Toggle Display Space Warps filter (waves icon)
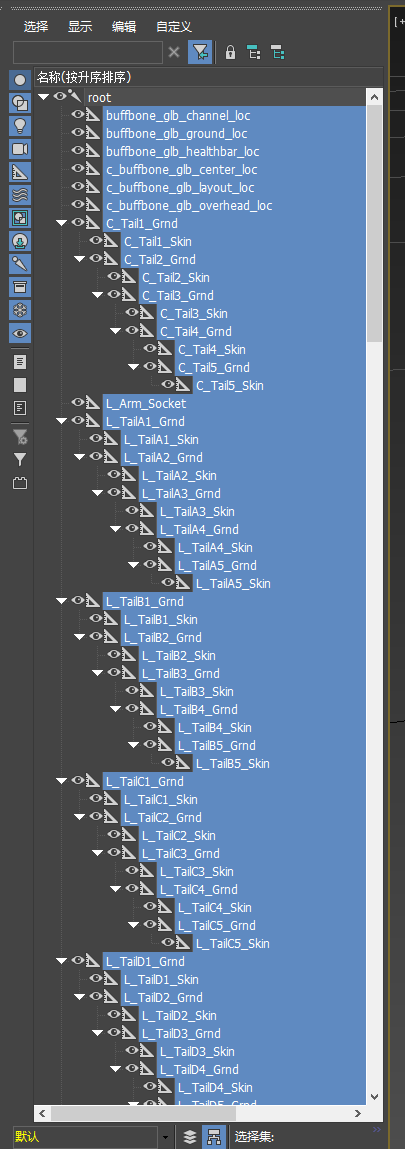Screen dimensions: 405x1149 tap(20, 195)
